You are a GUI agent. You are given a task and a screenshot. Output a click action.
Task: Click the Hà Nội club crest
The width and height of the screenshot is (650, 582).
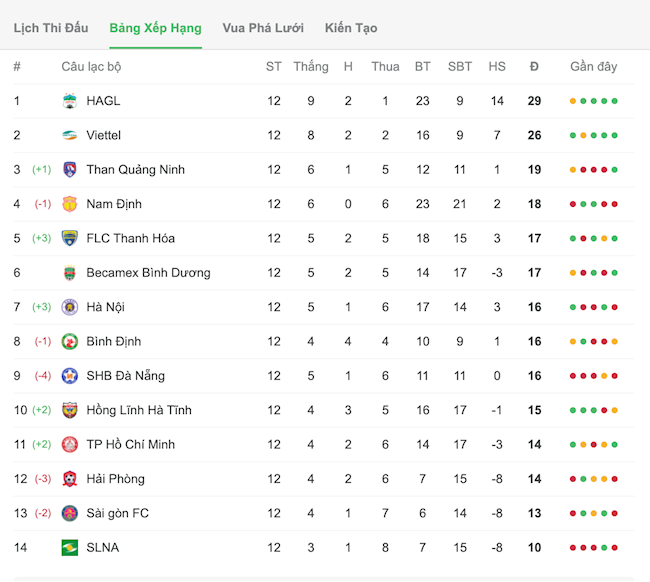[70, 307]
